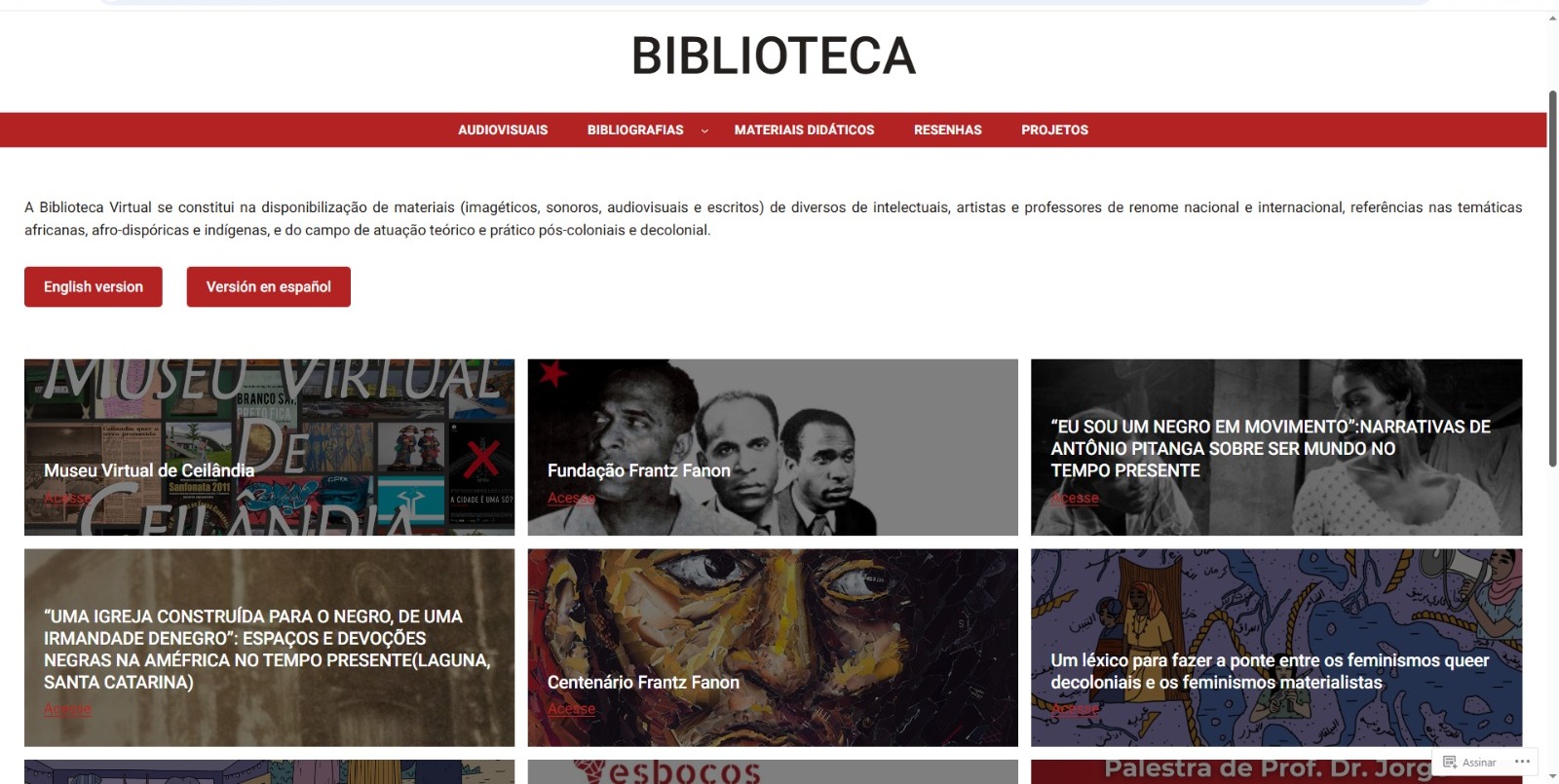Viewport: 1559px width, 784px height.
Task: Click the Fundação Frantz Fanon thumbnail title
Action: pos(638,470)
